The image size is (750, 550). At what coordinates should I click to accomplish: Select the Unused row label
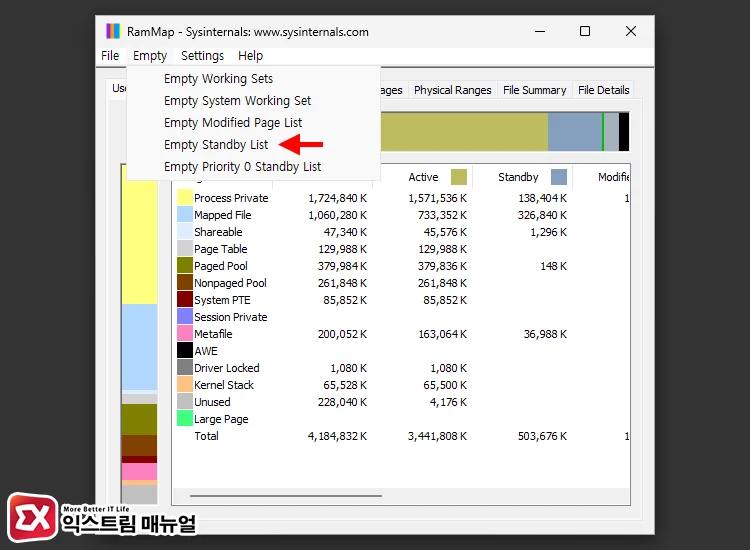point(212,402)
